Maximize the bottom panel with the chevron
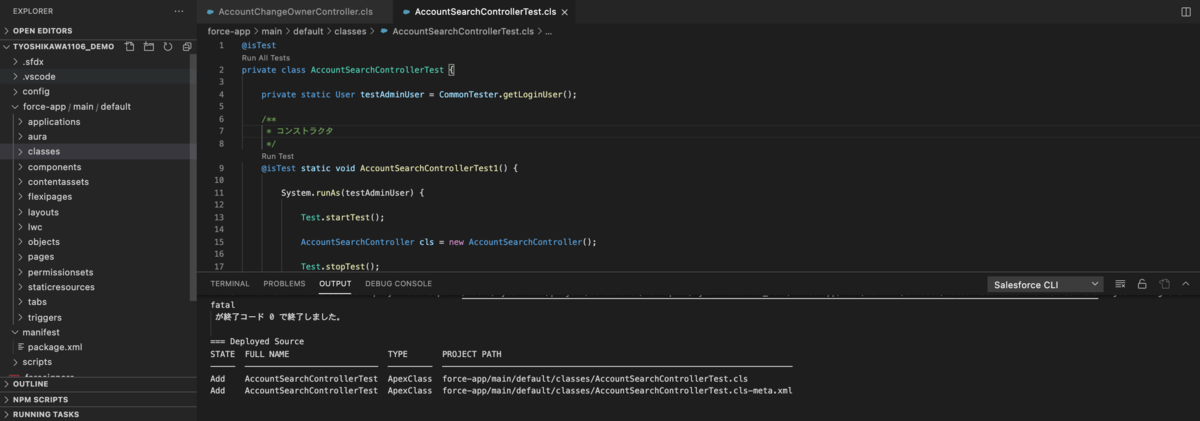The width and height of the screenshot is (1200, 421). coord(1186,284)
